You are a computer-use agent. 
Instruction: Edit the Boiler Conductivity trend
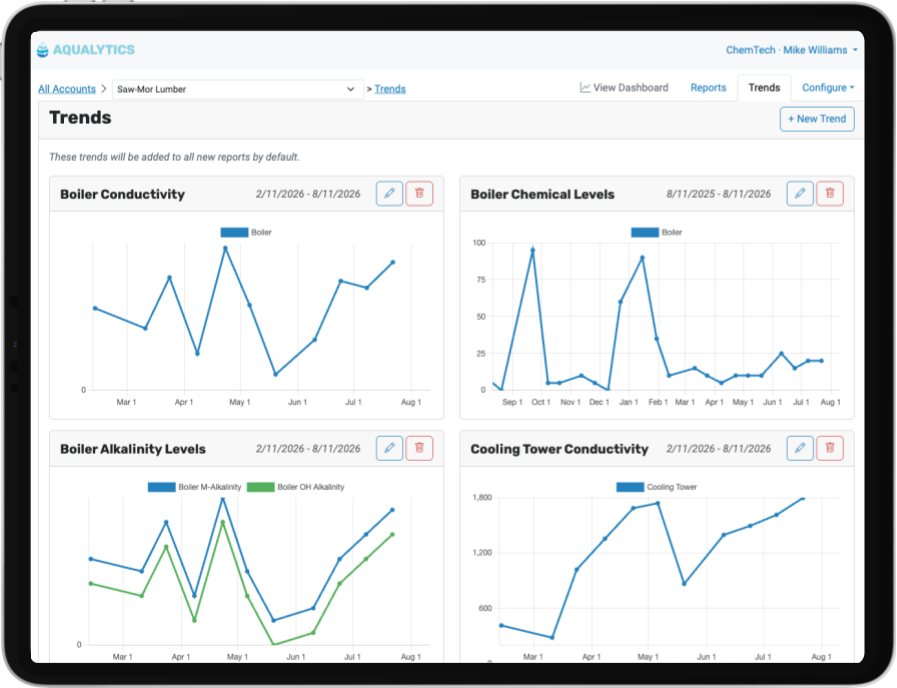[x=389, y=193]
